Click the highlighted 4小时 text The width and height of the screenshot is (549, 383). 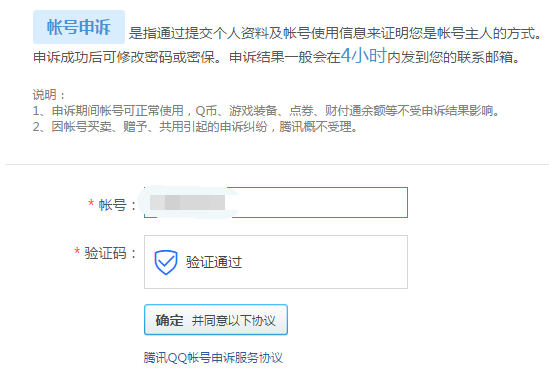(x=363, y=55)
